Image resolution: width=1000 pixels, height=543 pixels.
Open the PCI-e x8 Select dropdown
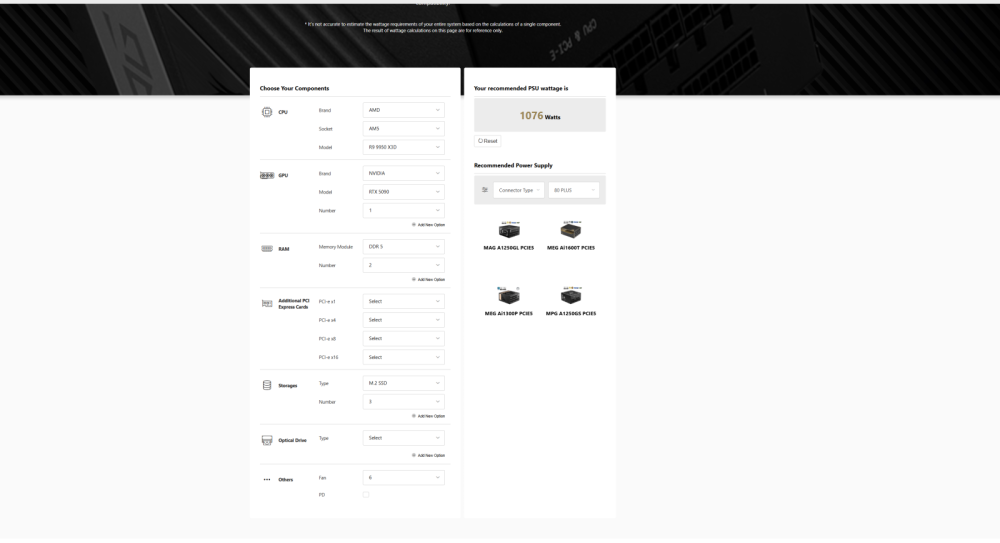[x=403, y=339]
